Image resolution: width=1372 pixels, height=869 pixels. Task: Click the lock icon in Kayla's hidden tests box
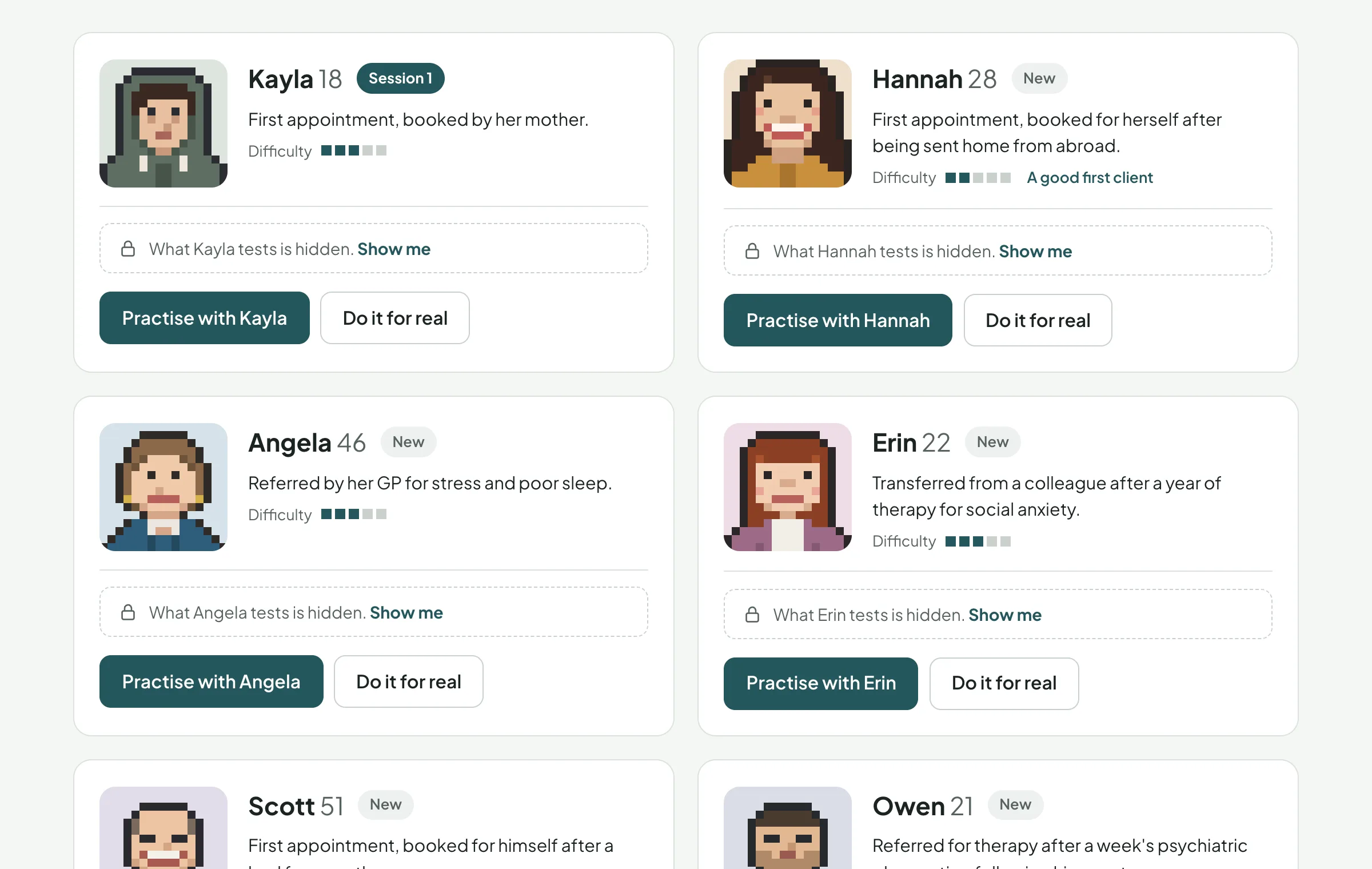pos(128,249)
